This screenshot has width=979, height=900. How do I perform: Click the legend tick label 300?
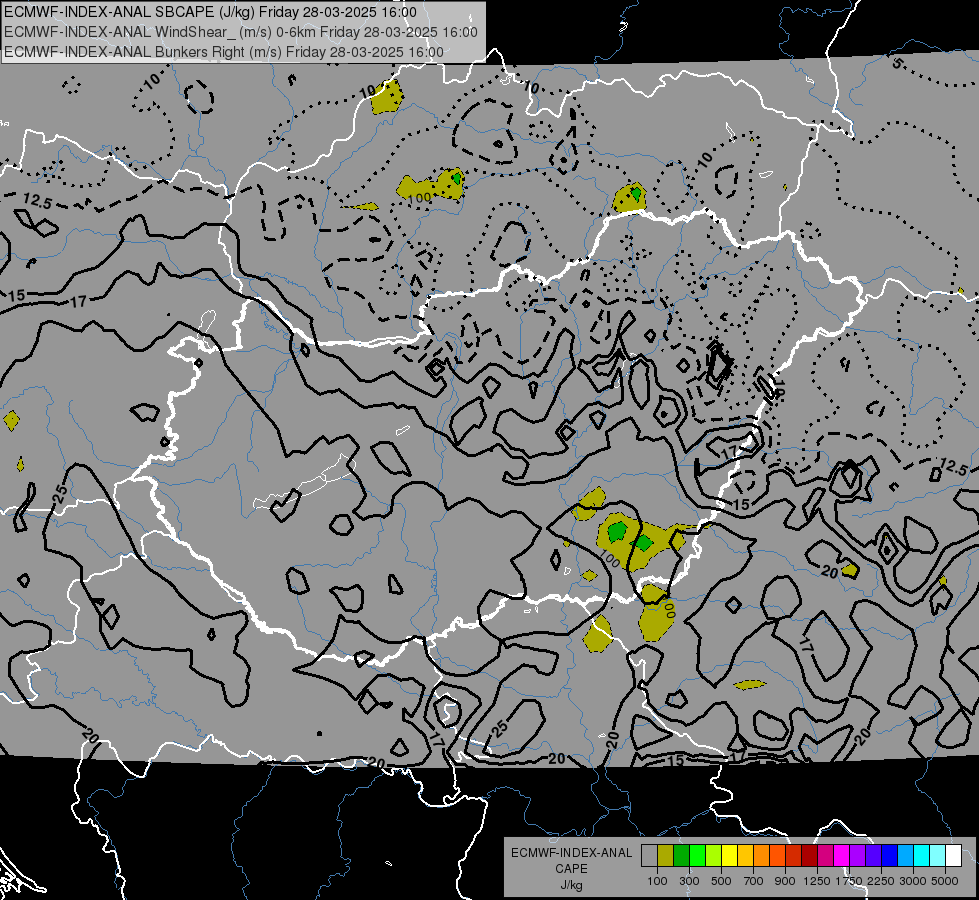(x=689, y=881)
